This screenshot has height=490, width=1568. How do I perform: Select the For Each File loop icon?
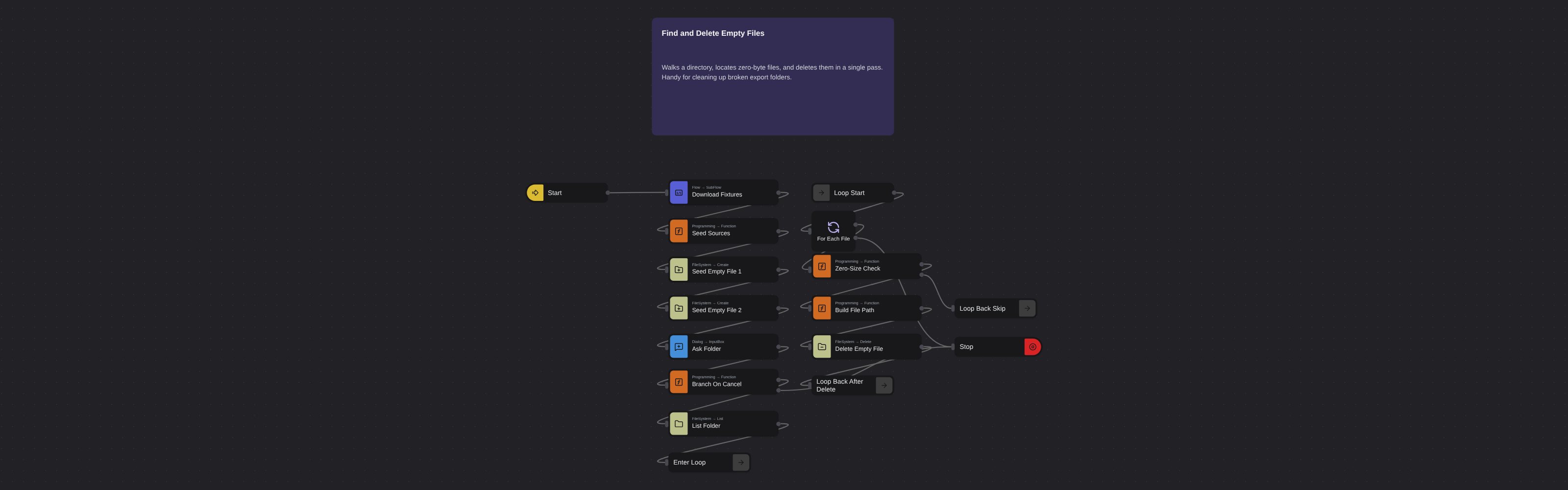coord(833,227)
